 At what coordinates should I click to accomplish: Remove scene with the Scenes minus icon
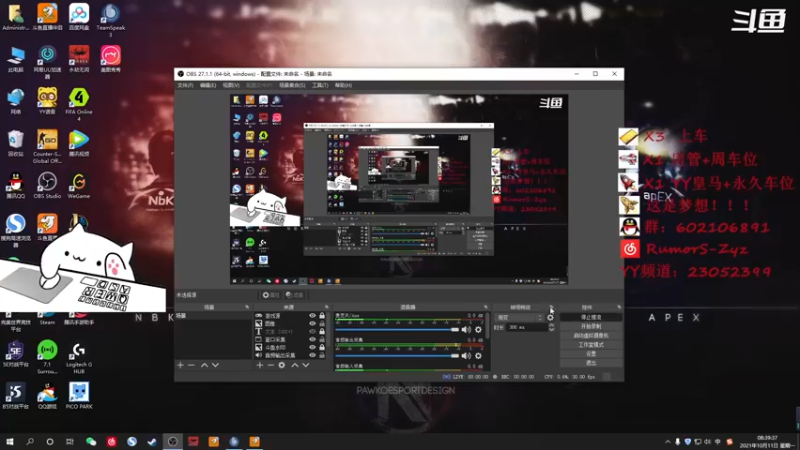191,365
